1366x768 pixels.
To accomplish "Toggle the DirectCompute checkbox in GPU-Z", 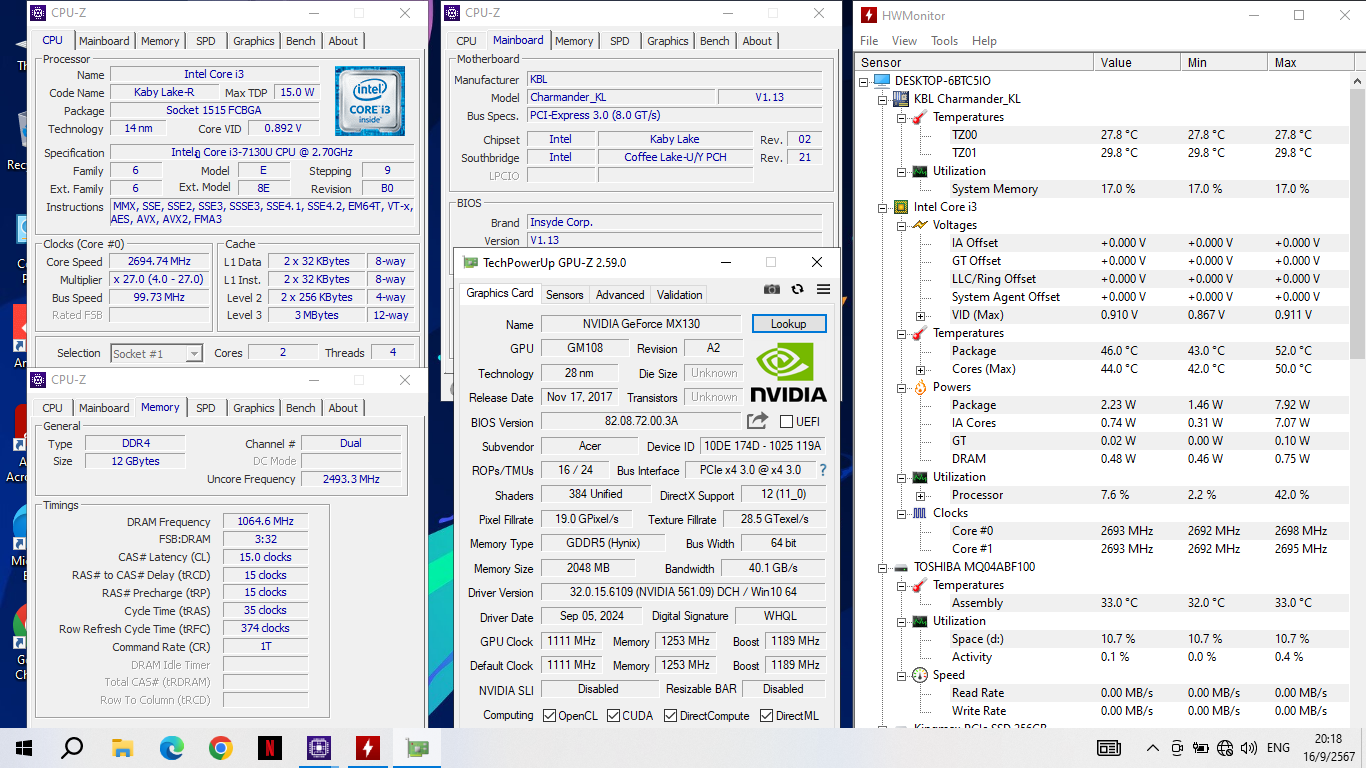I will [x=670, y=716].
